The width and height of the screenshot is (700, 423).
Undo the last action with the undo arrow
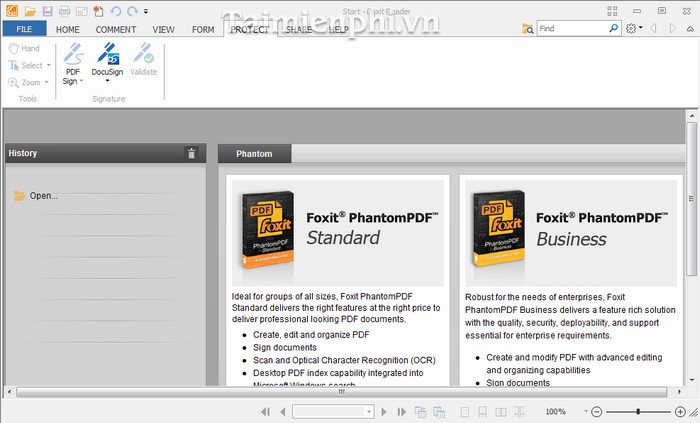click(x=116, y=11)
